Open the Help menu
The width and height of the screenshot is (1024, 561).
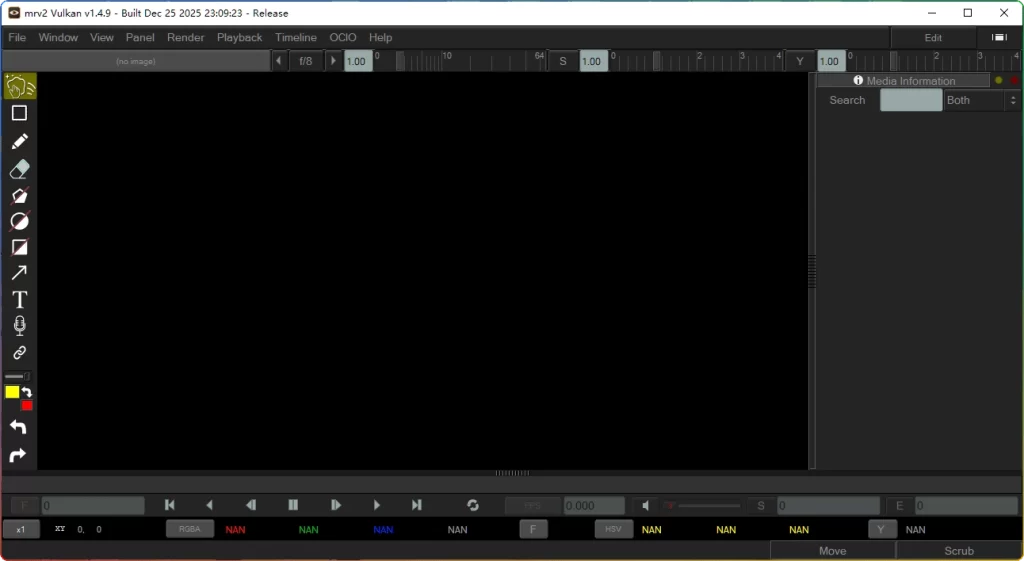[x=381, y=37]
